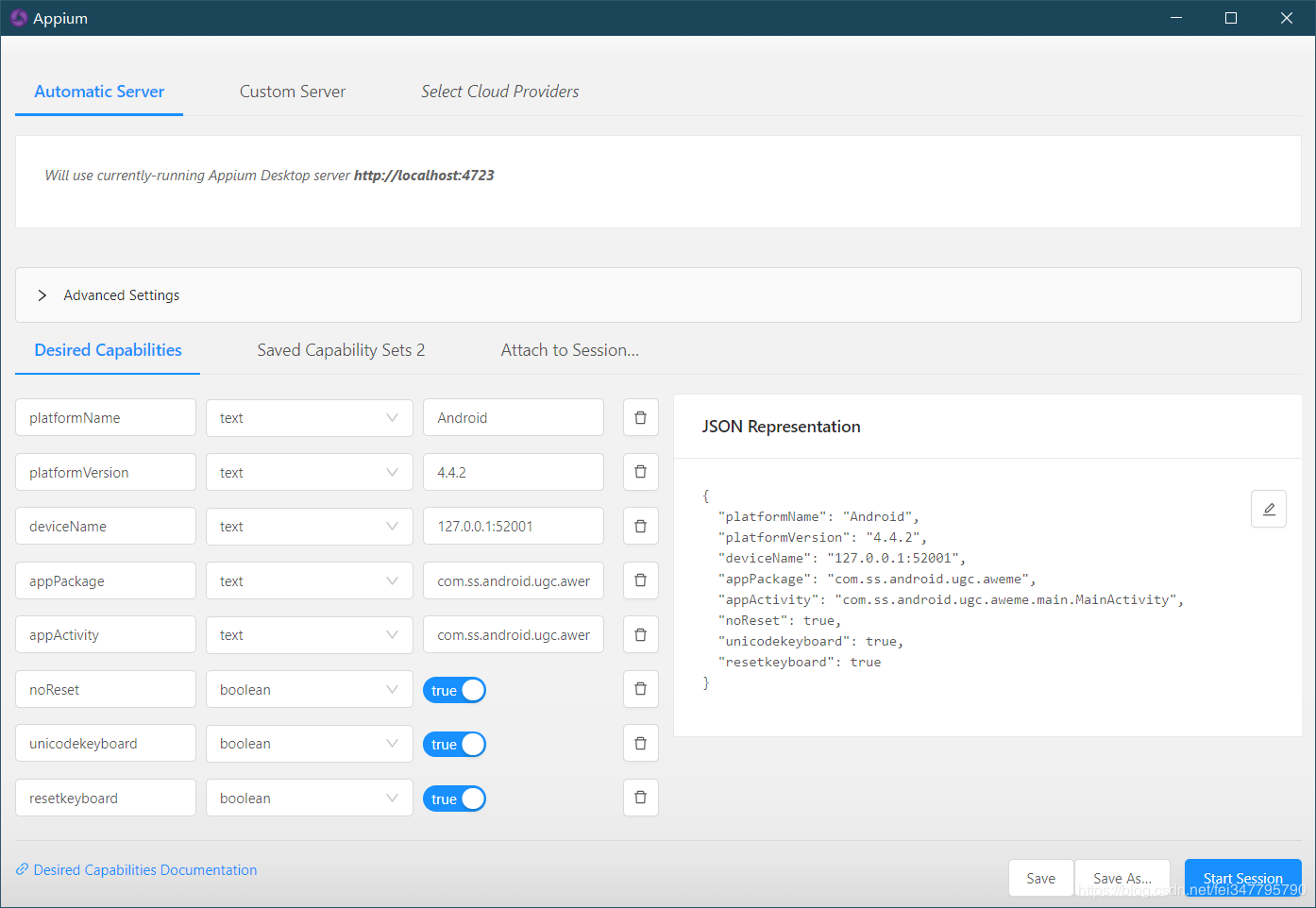Switch to Attach to Session tab

coord(570,350)
